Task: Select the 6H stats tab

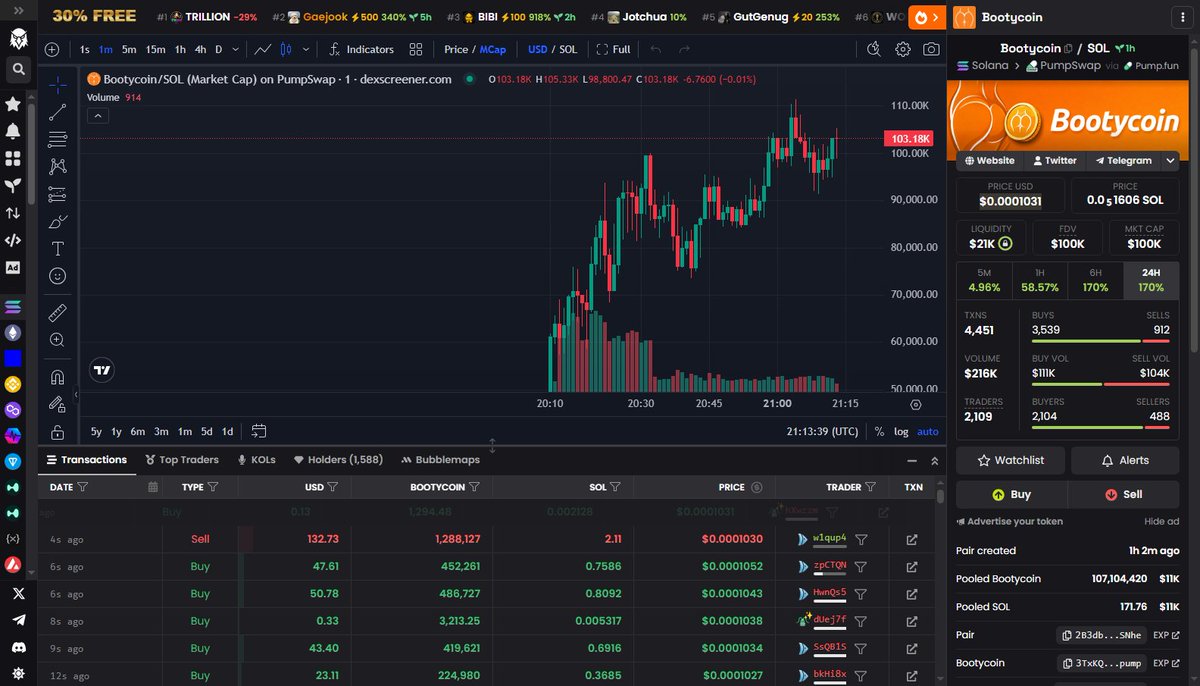Action: point(1095,281)
